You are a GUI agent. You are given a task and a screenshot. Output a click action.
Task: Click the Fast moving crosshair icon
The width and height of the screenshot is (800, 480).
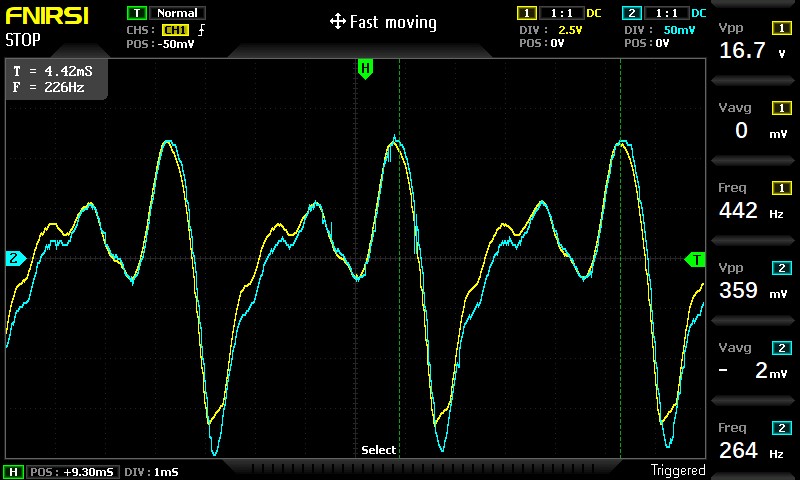pyautogui.click(x=337, y=22)
